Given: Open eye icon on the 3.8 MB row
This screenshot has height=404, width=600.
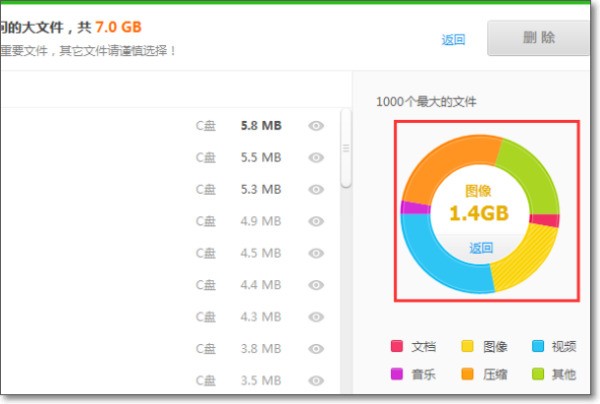Looking at the screenshot, I should [316, 349].
